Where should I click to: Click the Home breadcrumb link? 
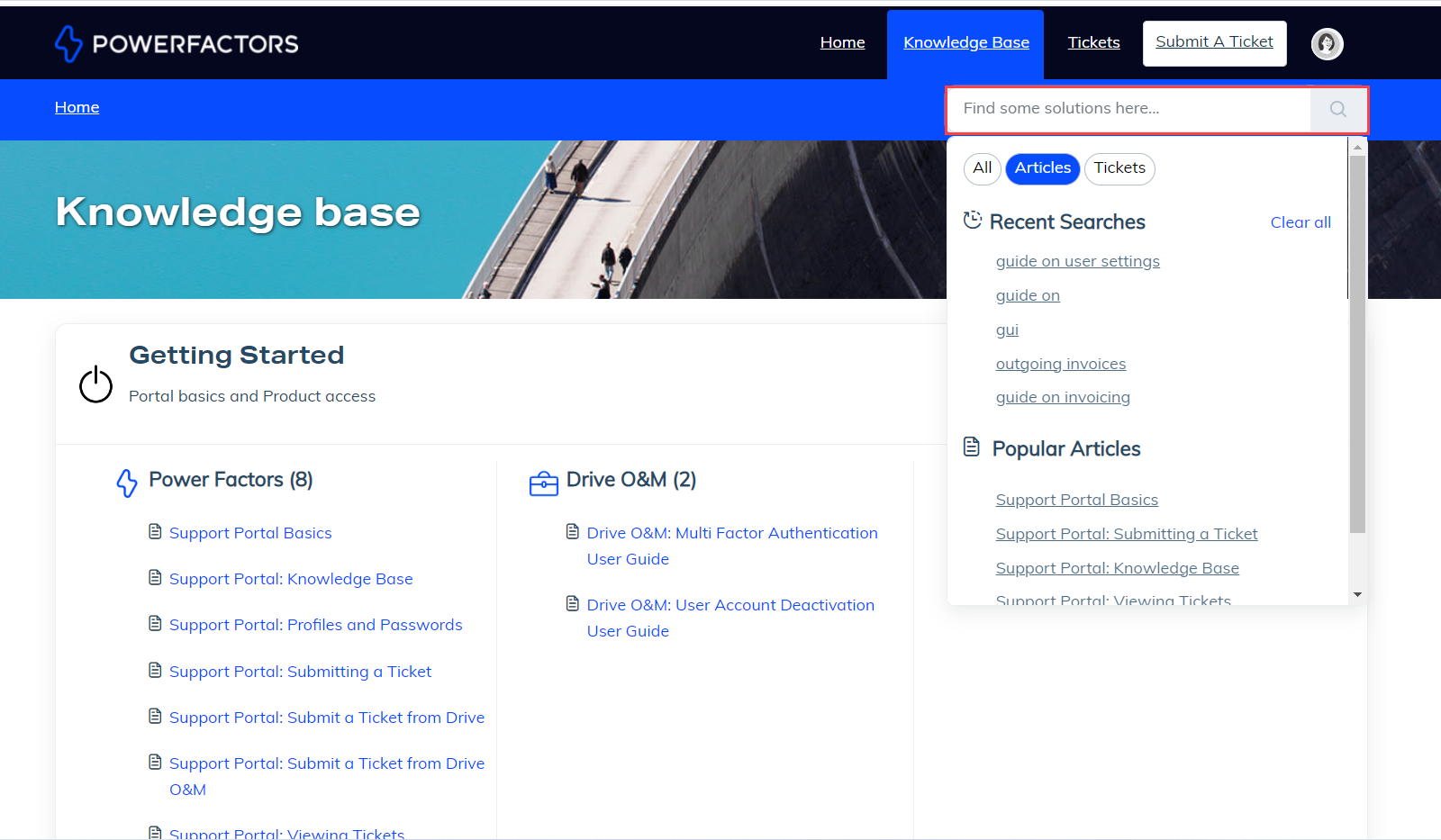77,107
